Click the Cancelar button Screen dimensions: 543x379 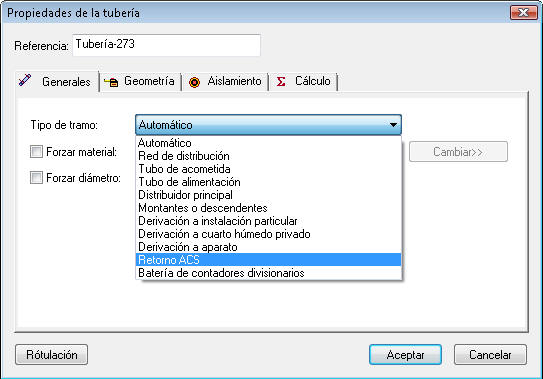click(490, 354)
